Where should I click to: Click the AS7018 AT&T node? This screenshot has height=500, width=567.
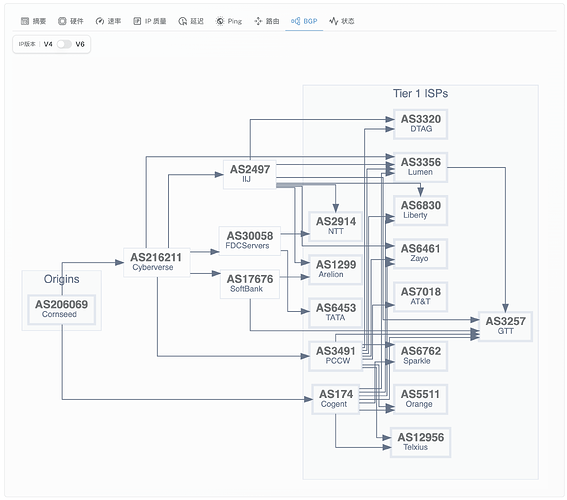point(421,296)
